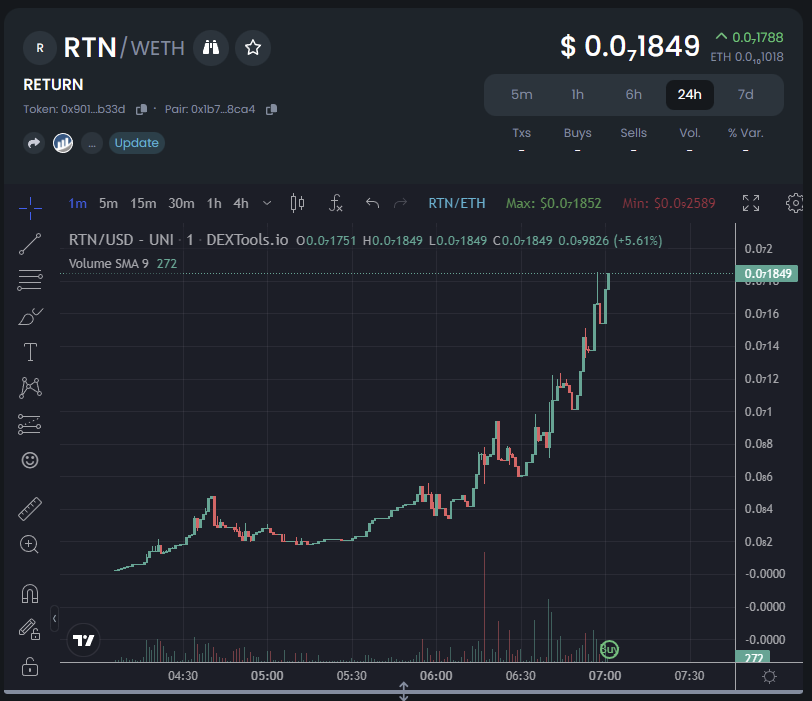The image size is (812, 701).
Task: Redo the chart action
Action: tap(400, 203)
